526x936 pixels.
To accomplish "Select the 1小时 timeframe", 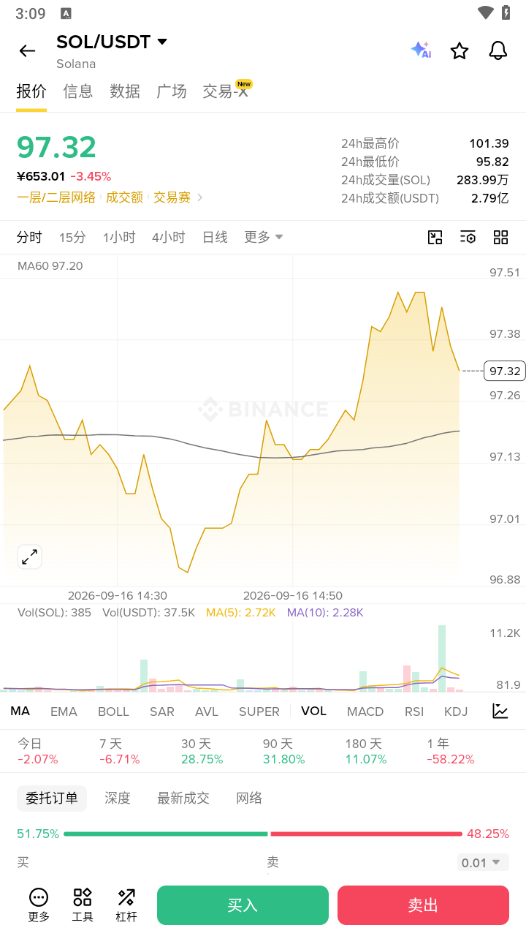I will pyautogui.click(x=119, y=237).
